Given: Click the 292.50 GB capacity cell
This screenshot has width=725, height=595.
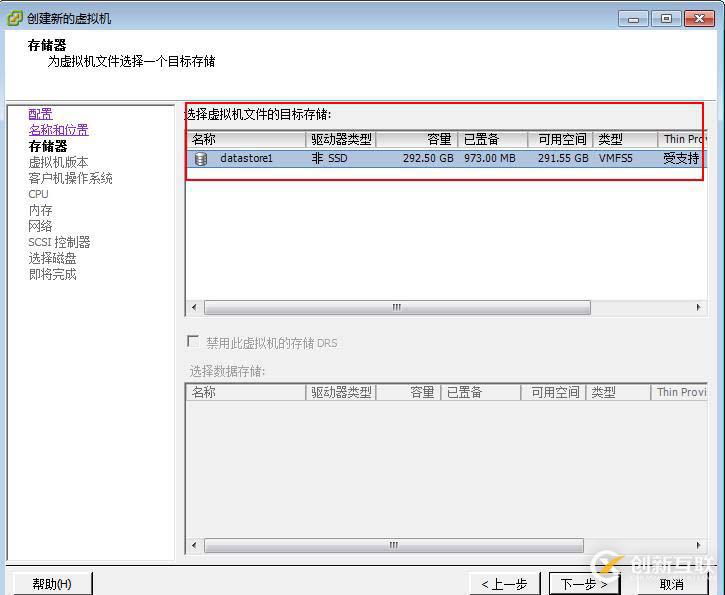Looking at the screenshot, I should (428, 158).
